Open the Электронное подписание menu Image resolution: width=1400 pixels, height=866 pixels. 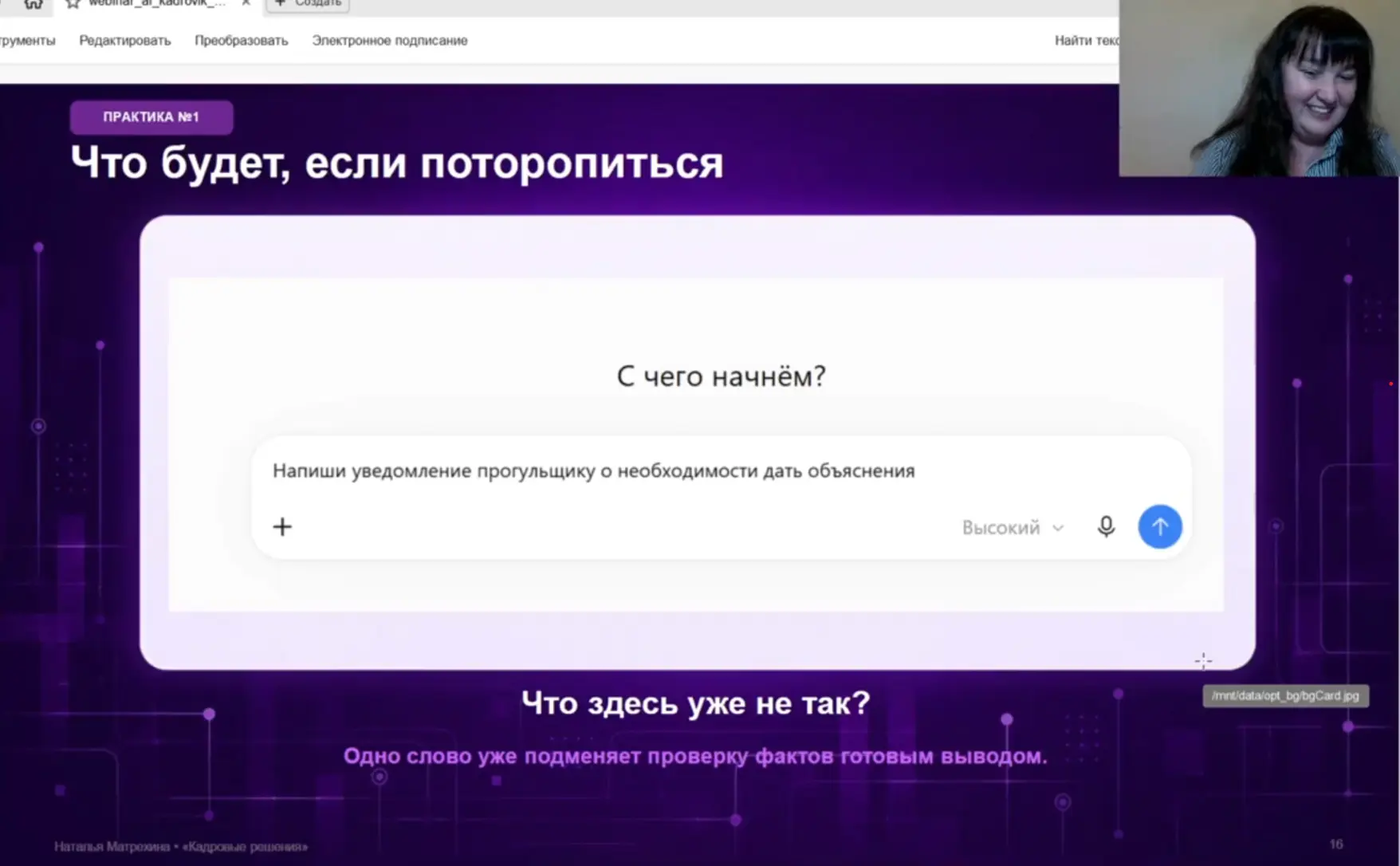390,41
